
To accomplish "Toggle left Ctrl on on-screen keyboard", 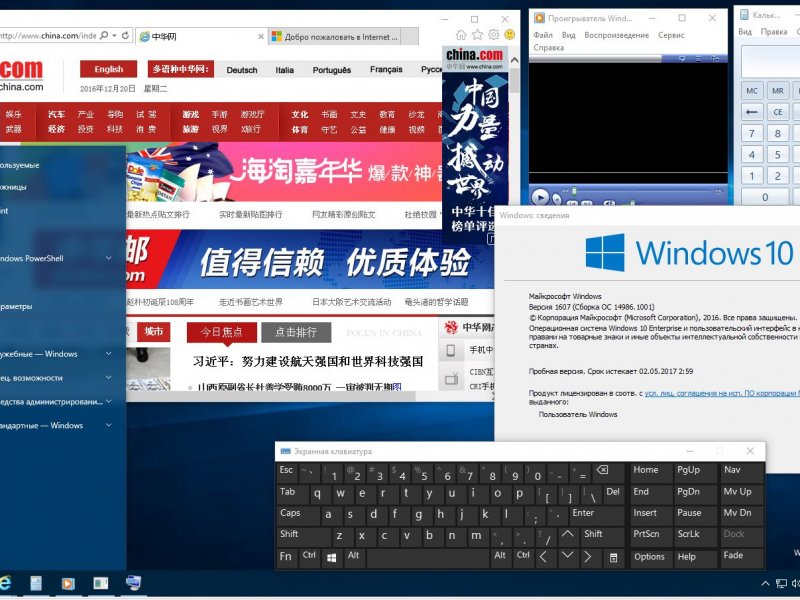I will (x=310, y=556).
